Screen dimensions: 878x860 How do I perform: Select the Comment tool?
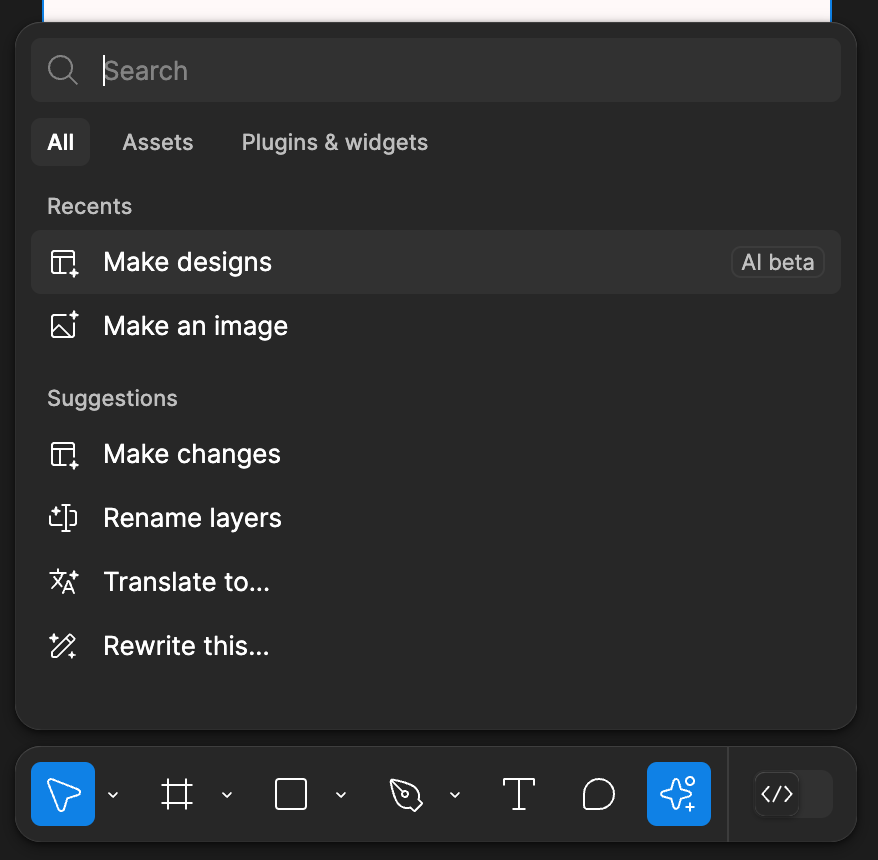coord(599,794)
